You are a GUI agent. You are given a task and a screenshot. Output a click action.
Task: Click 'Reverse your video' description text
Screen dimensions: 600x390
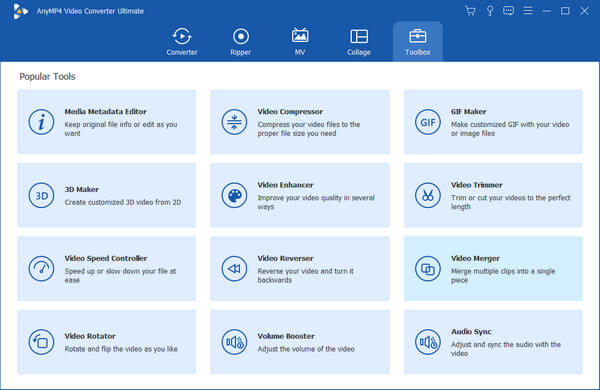306,276
